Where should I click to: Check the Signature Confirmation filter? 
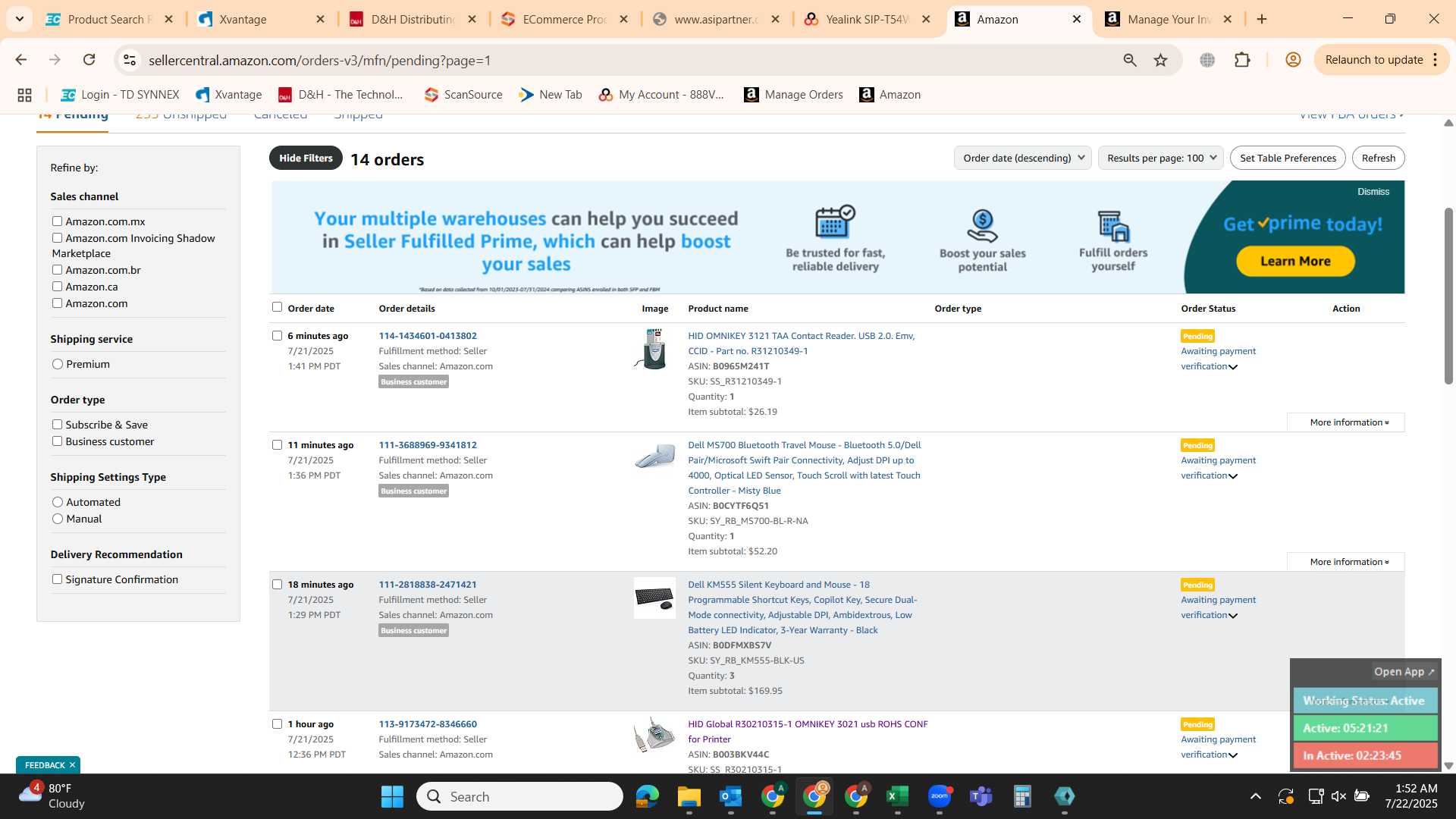click(57, 579)
